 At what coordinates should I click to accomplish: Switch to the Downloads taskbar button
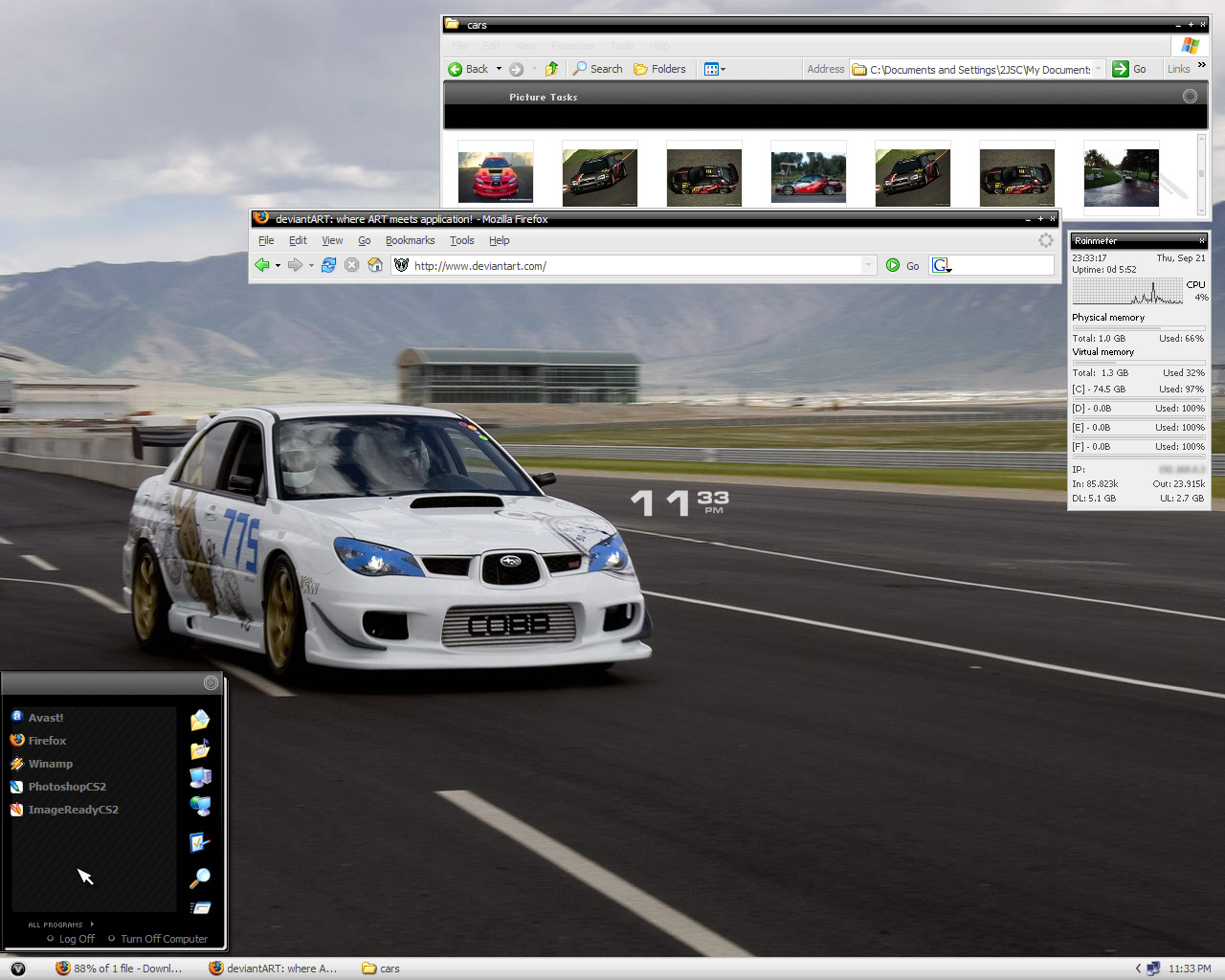tap(120, 969)
